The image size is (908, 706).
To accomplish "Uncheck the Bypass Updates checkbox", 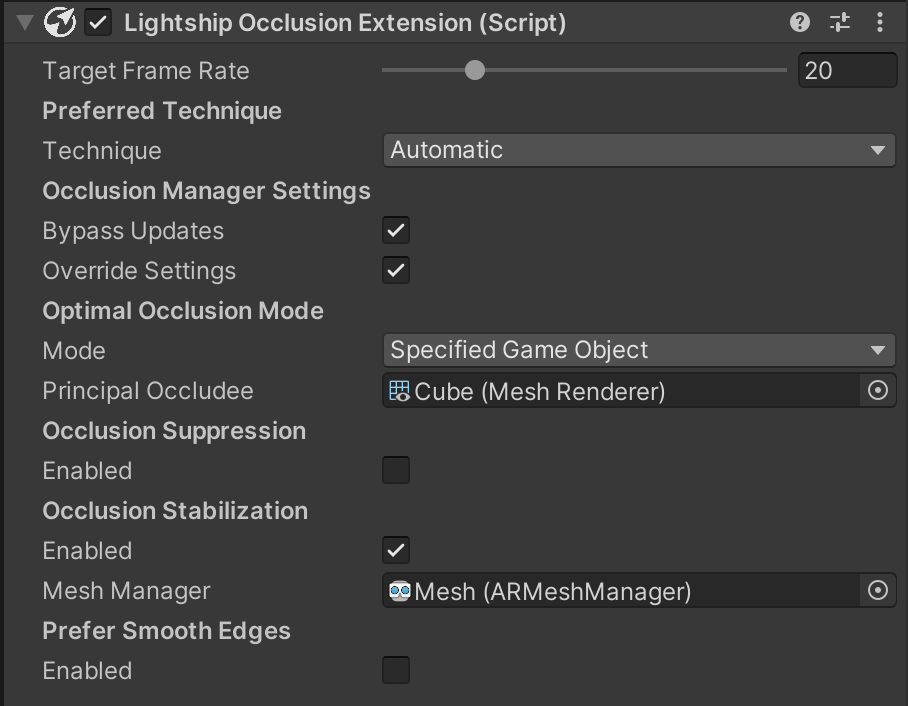I will [395, 230].
